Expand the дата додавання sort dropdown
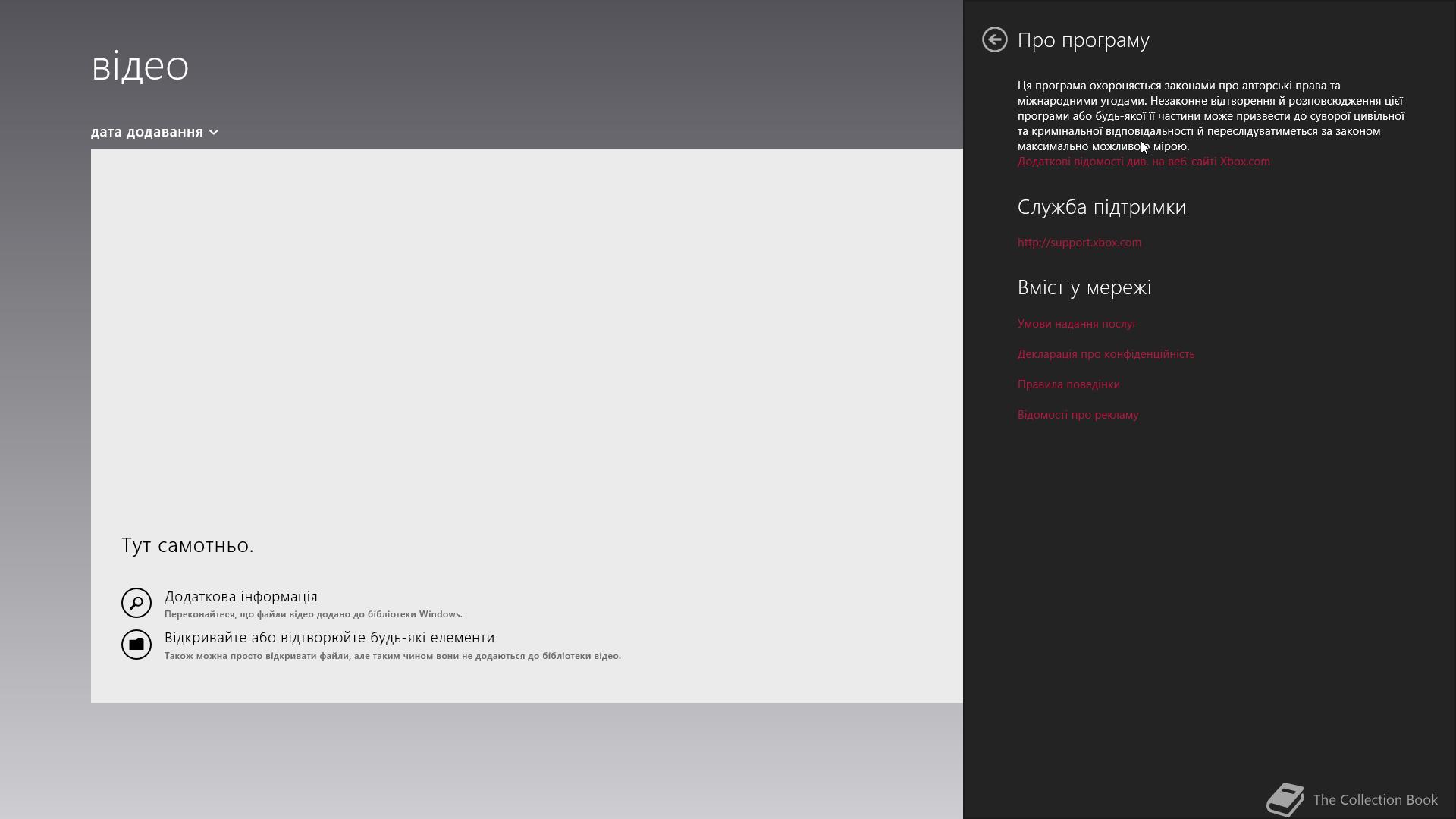 [x=155, y=132]
